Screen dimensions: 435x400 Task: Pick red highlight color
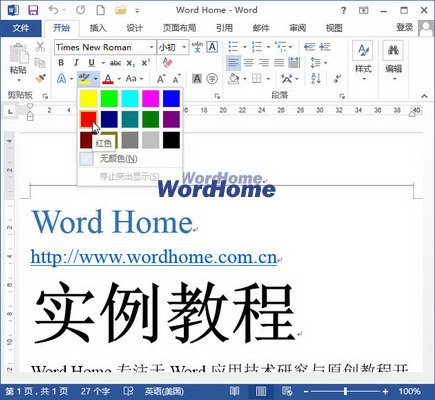88,119
